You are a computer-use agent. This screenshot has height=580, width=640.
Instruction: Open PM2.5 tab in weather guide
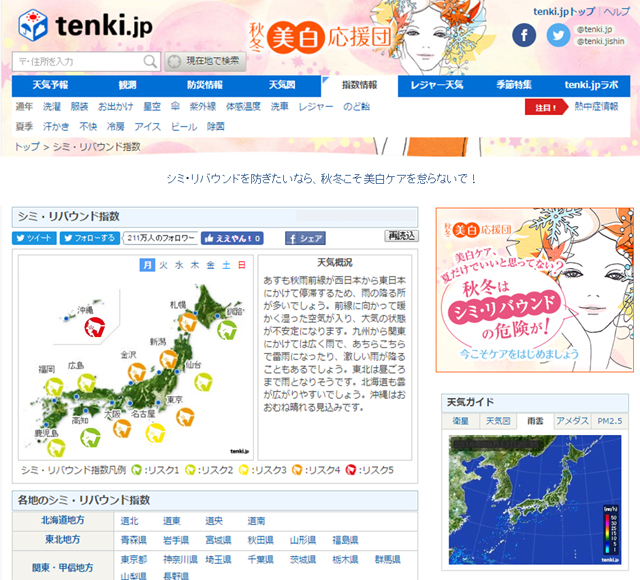pyautogui.click(x=610, y=421)
